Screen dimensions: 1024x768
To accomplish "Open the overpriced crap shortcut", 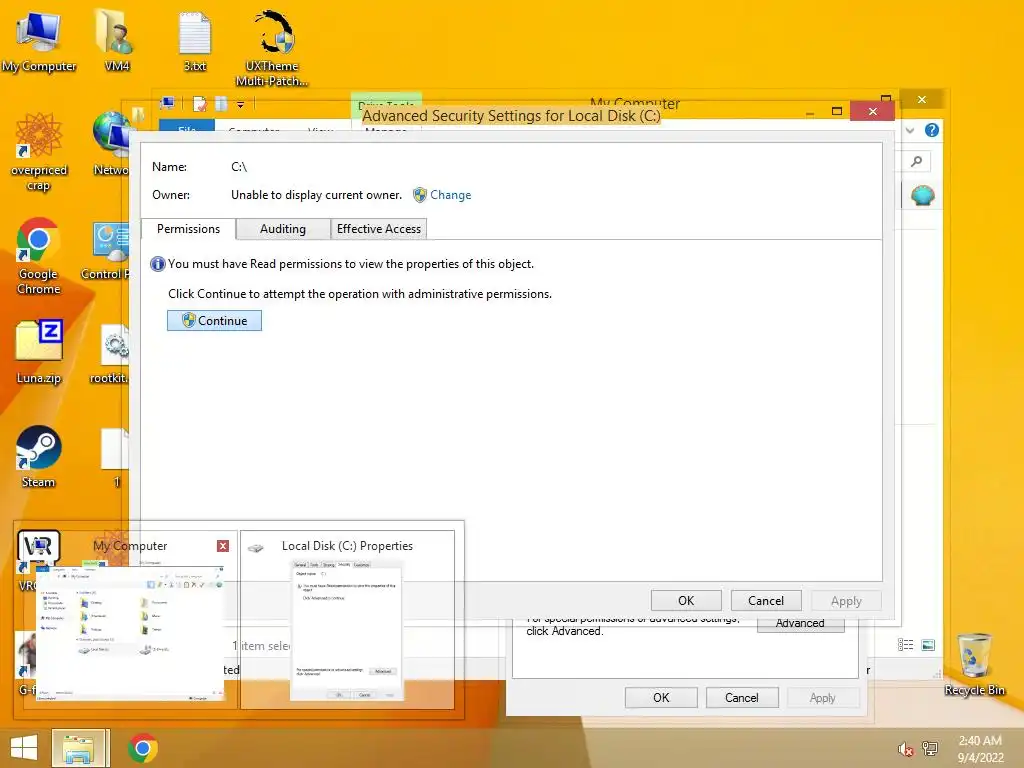I will tap(39, 150).
